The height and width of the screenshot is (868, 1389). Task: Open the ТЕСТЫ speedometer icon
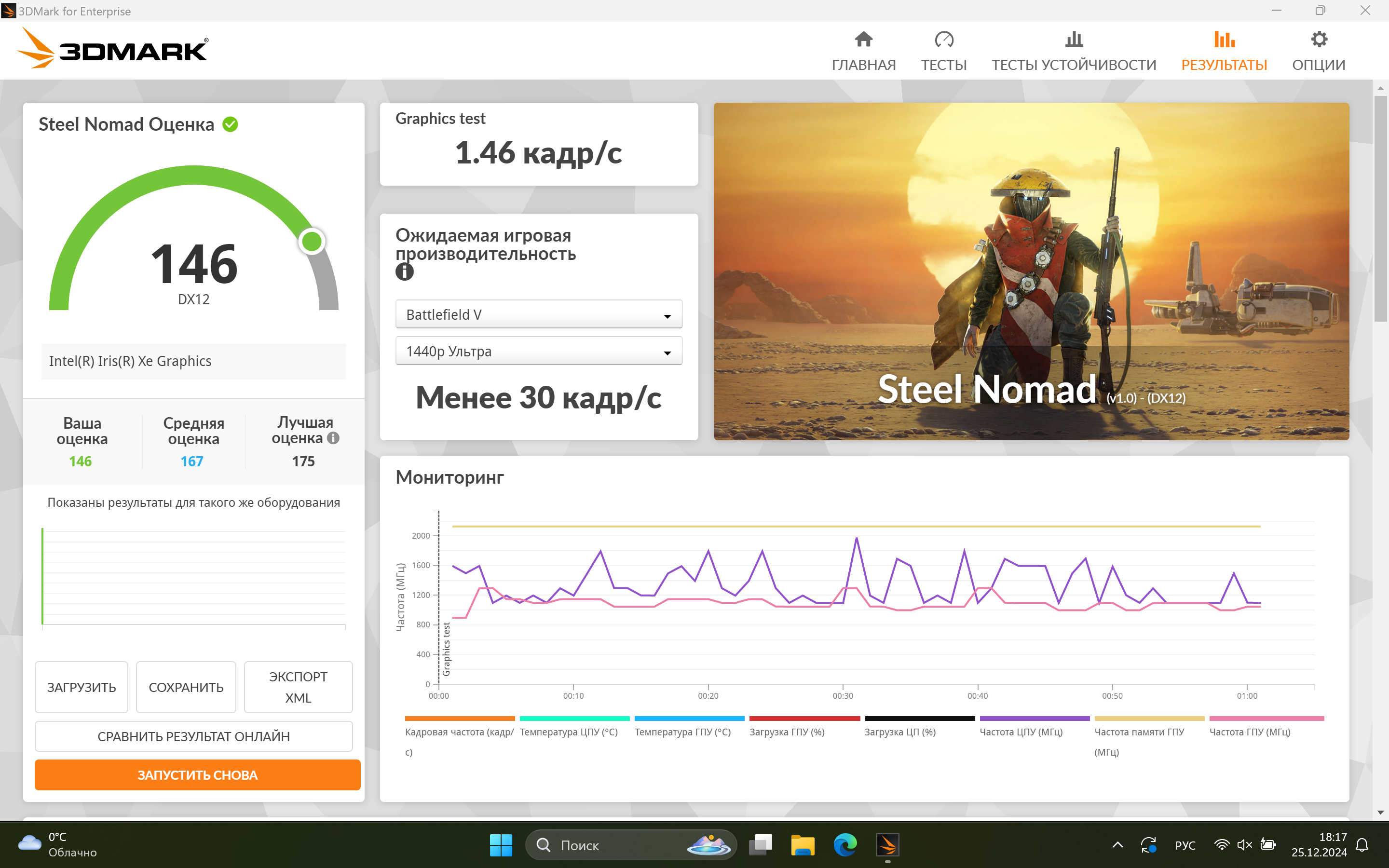click(x=943, y=40)
